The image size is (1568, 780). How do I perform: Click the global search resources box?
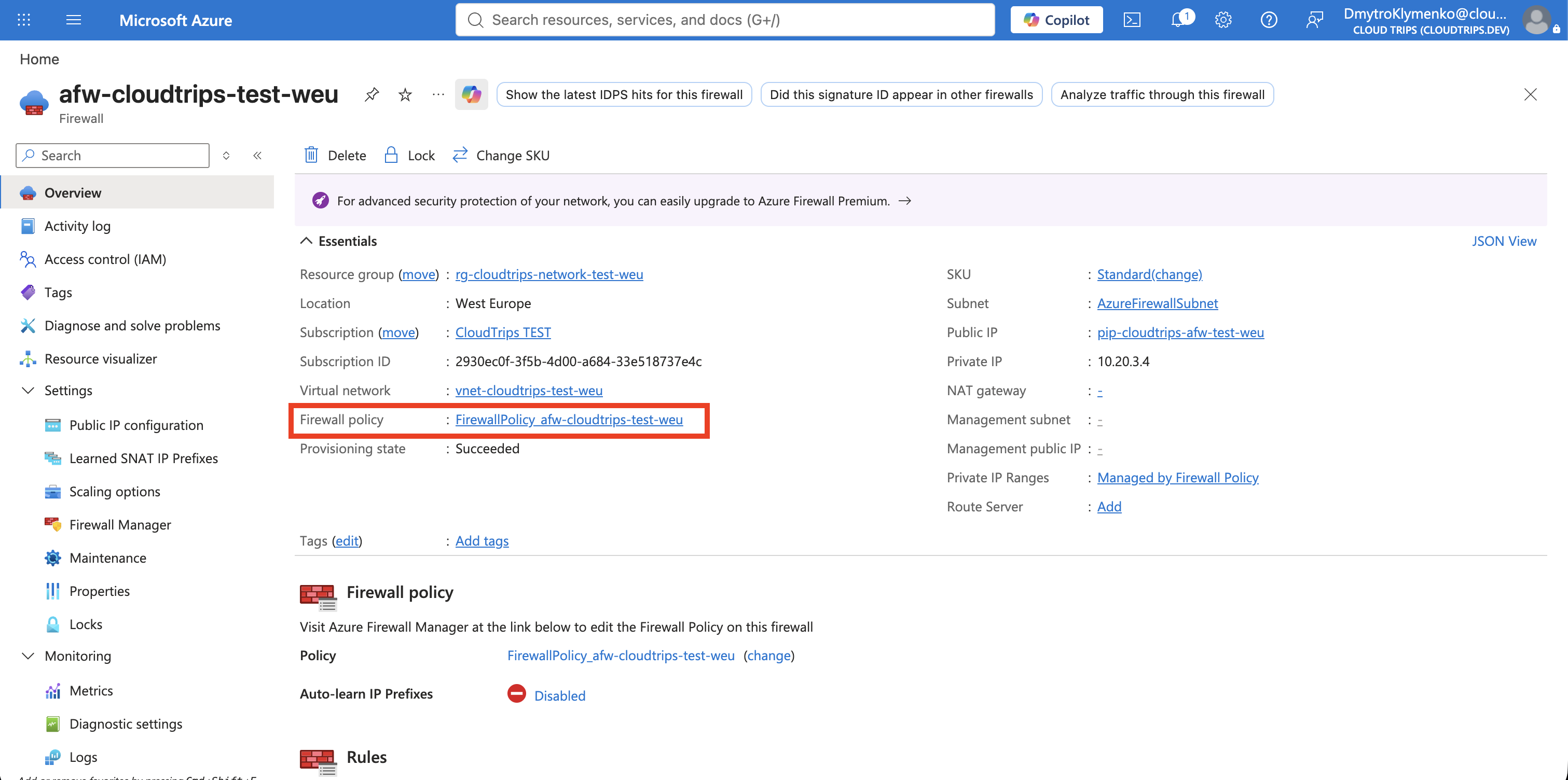725,20
